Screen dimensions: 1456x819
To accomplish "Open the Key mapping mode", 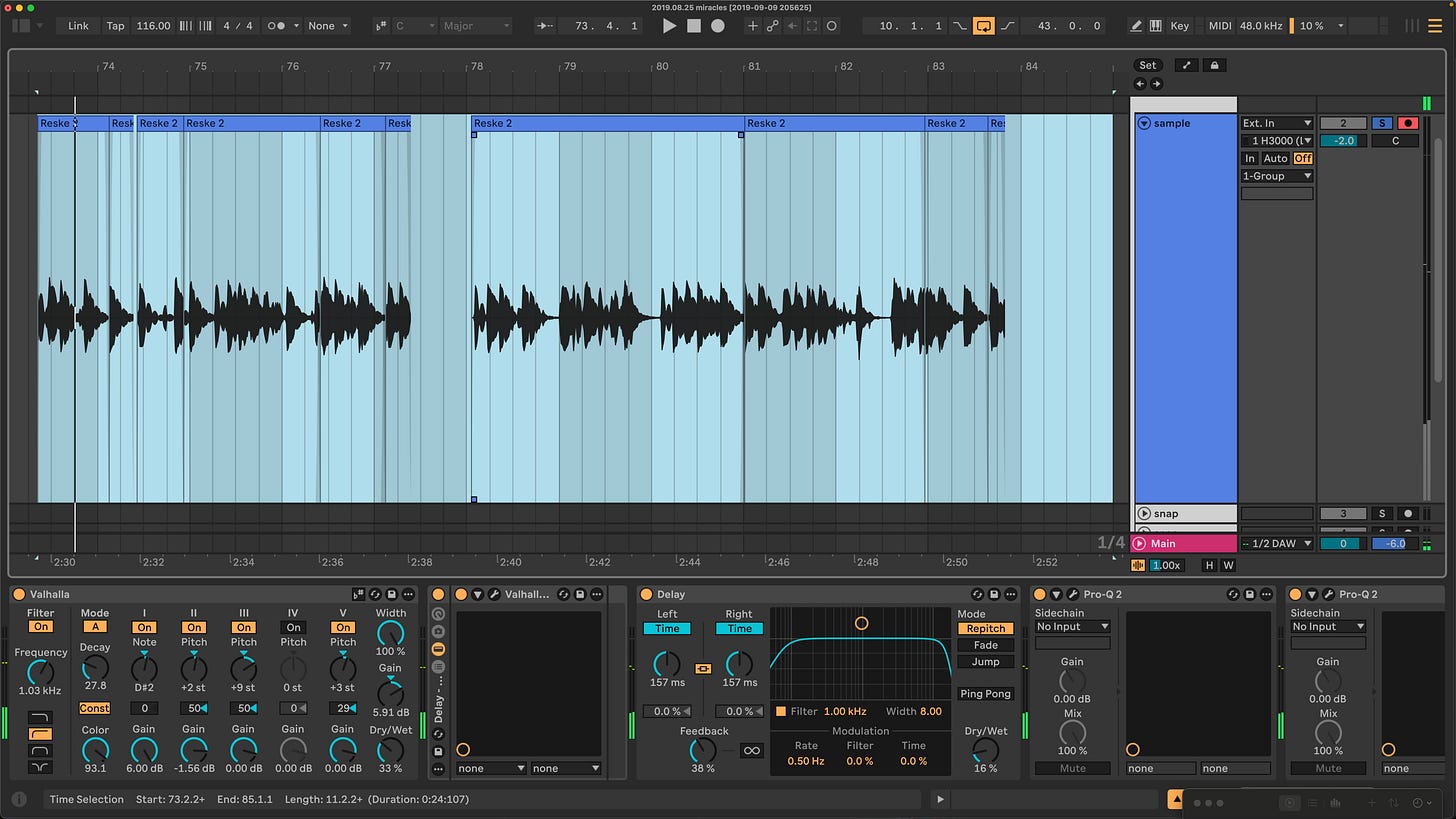I will click(1180, 26).
